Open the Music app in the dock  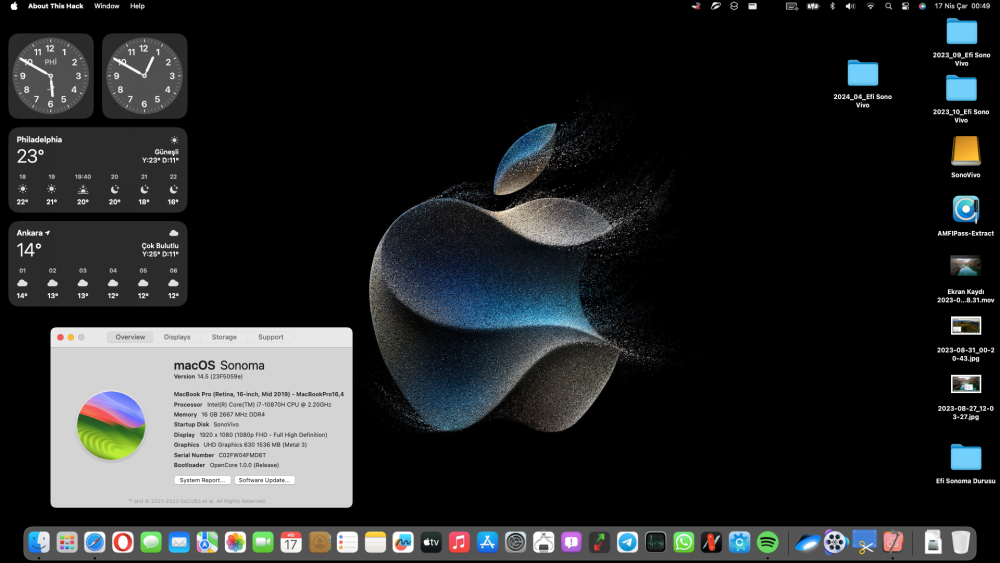[459, 543]
